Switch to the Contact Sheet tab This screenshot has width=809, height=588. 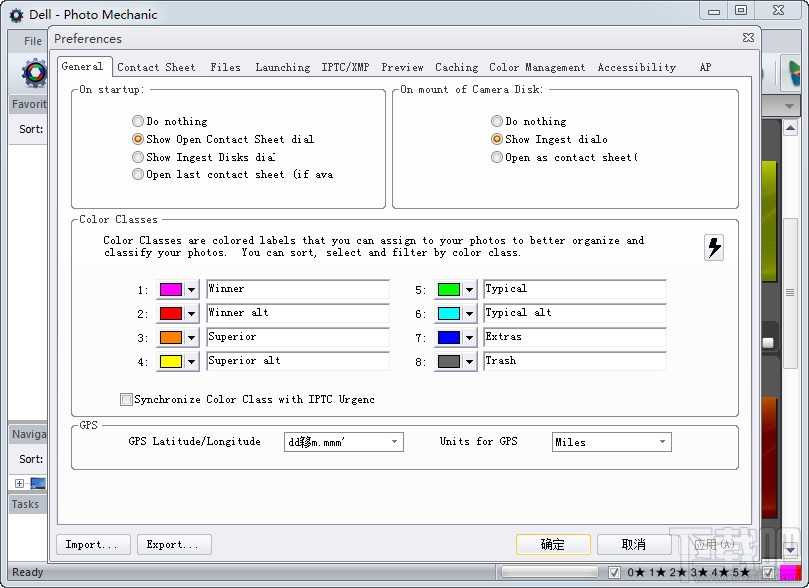coord(156,67)
